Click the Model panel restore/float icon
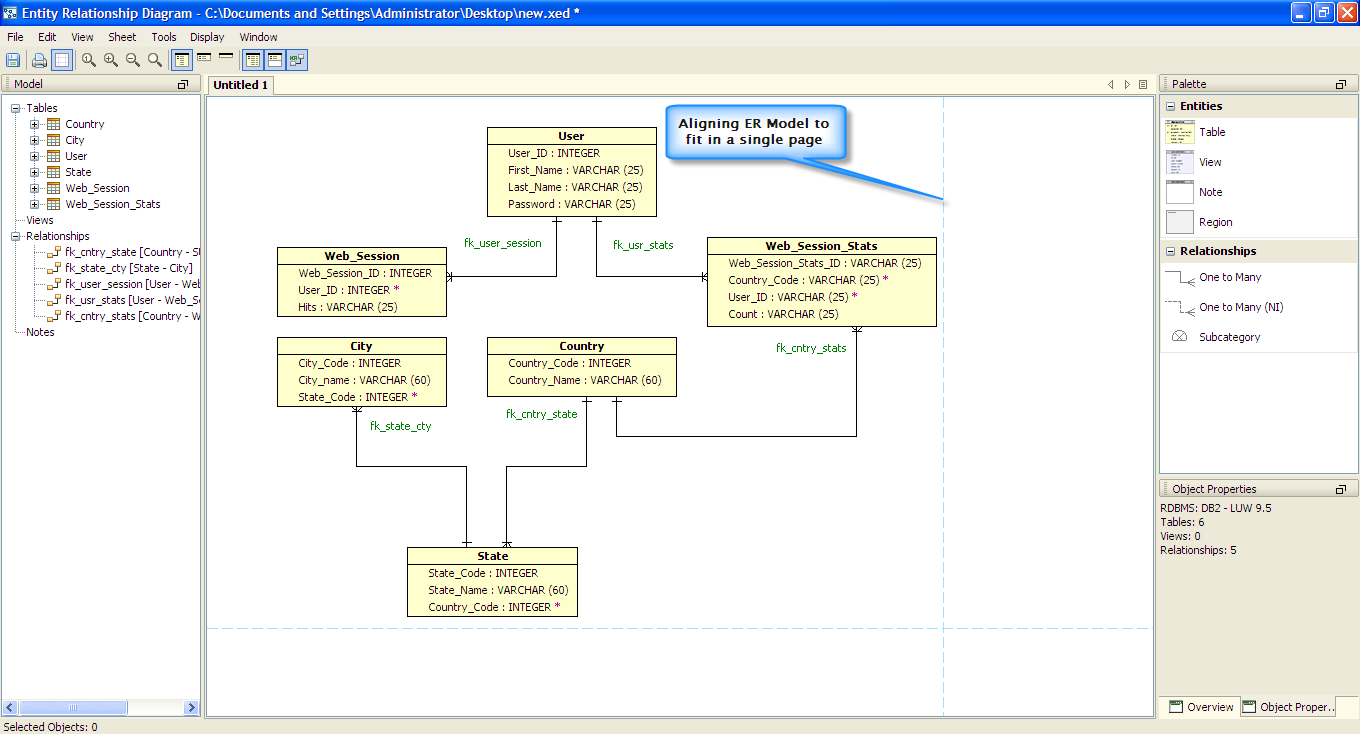The height and width of the screenshot is (734, 1360). [x=183, y=85]
